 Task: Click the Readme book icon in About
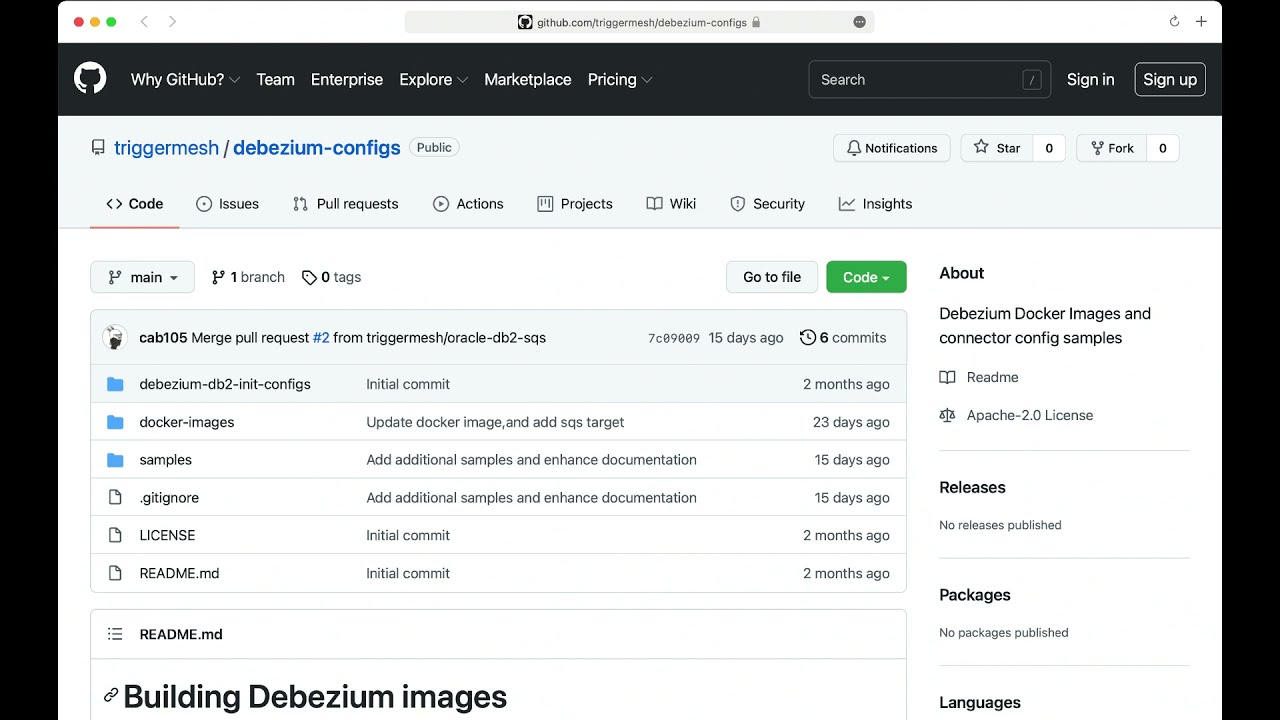(x=947, y=377)
